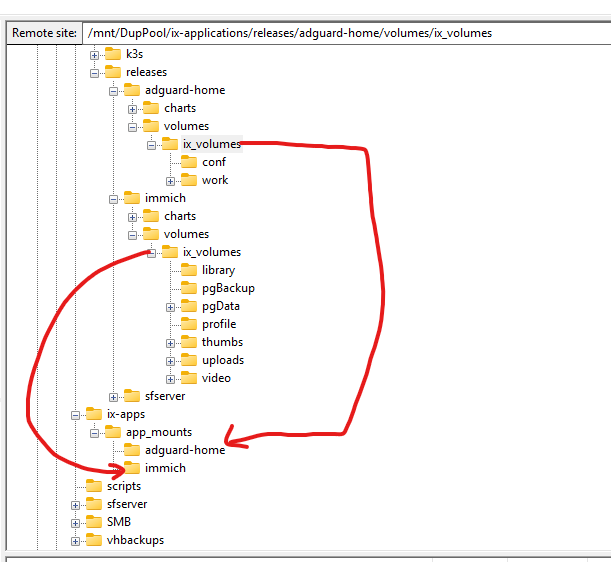The image size is (611, 562).
Task: Select the SMB folder label
Action: point(119,522)
